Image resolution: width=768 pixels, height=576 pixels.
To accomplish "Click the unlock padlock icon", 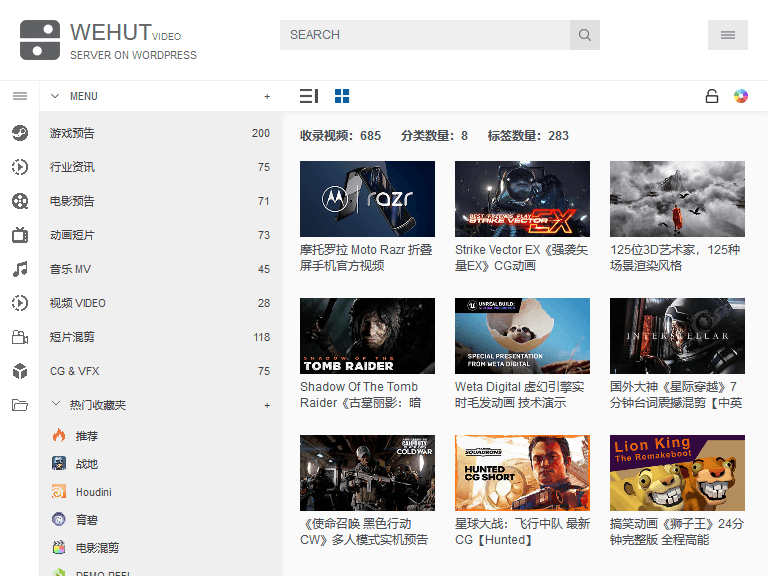I will coord(712,96).
